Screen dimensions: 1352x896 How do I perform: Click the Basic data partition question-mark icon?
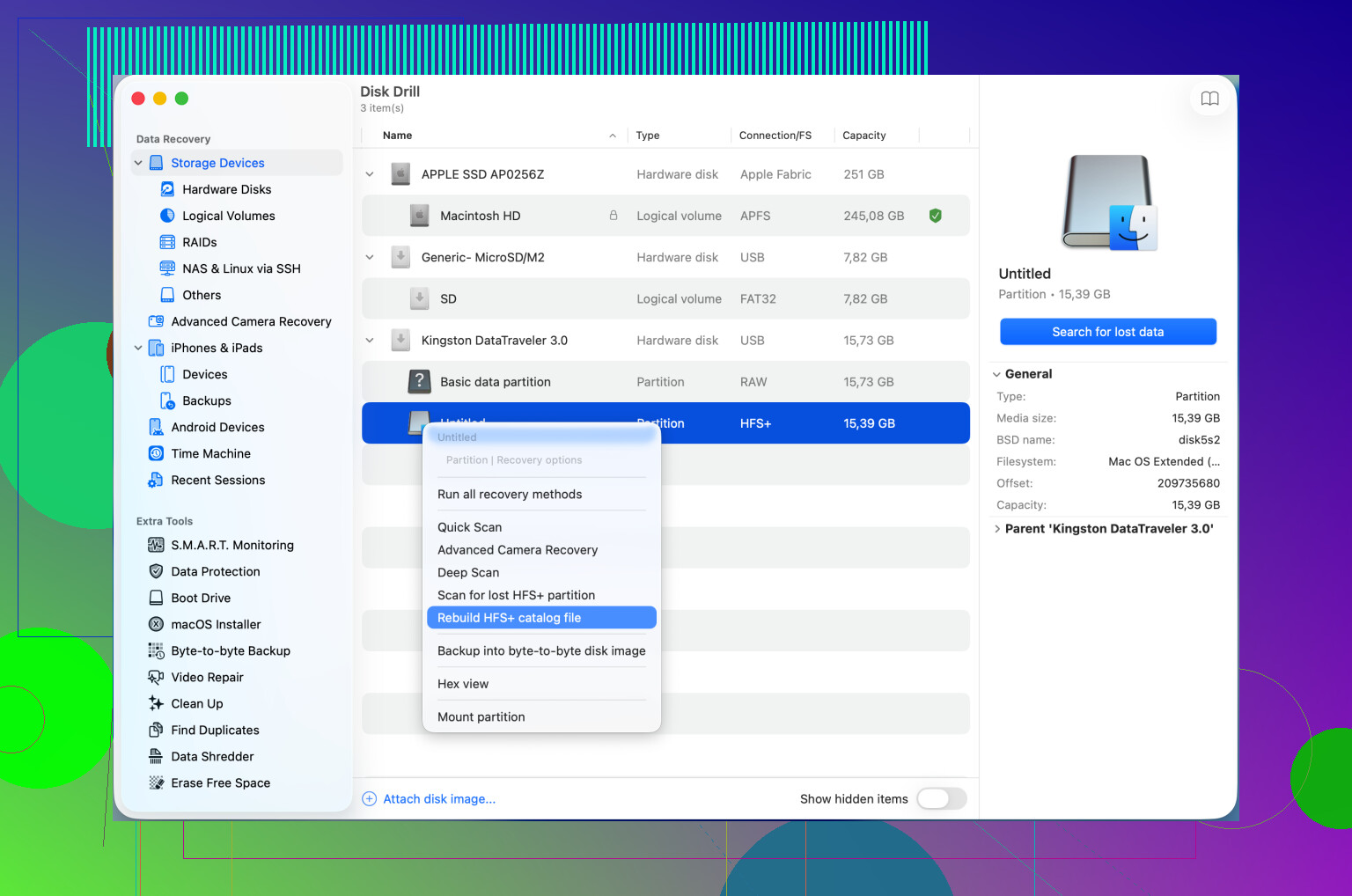[420, 381]
